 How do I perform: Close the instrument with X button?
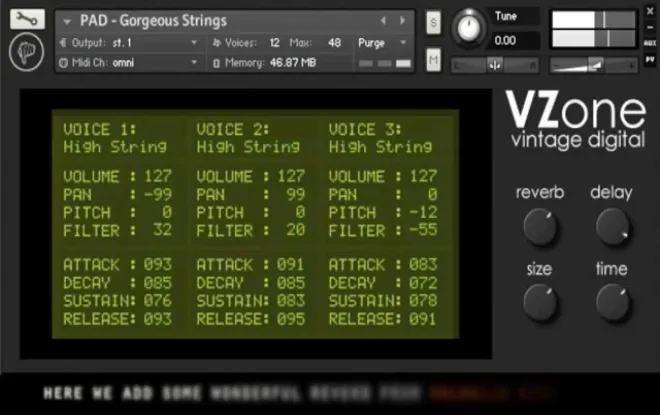(x=650, y=11)
